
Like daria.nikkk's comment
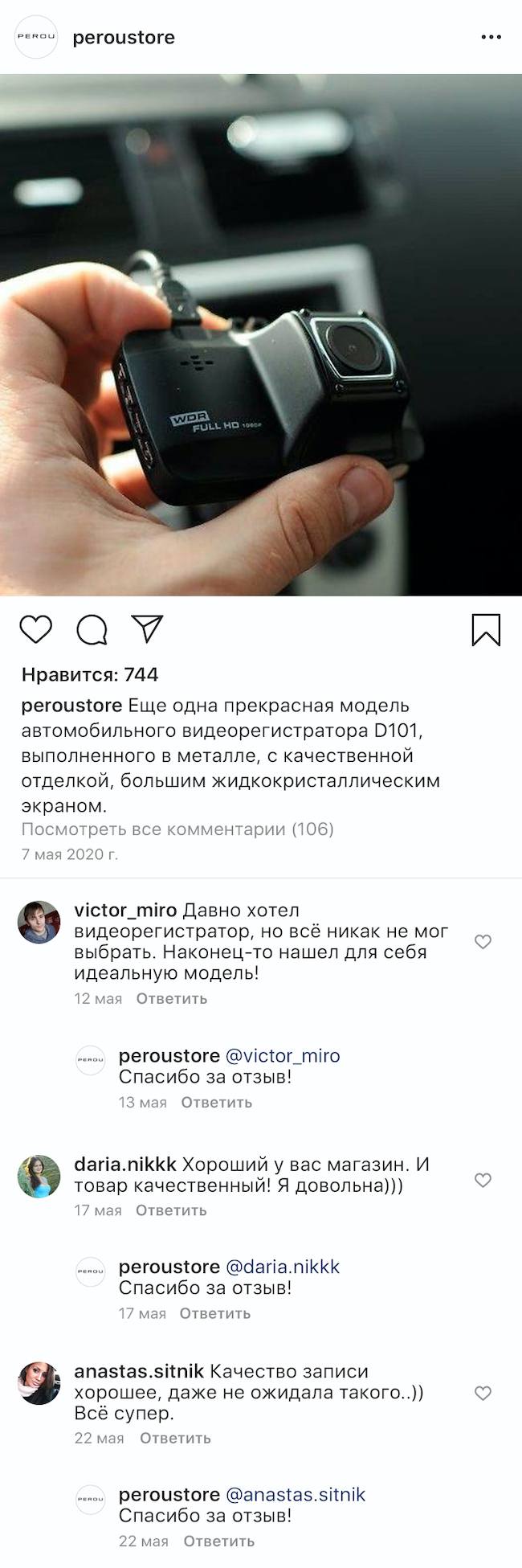483,1180
